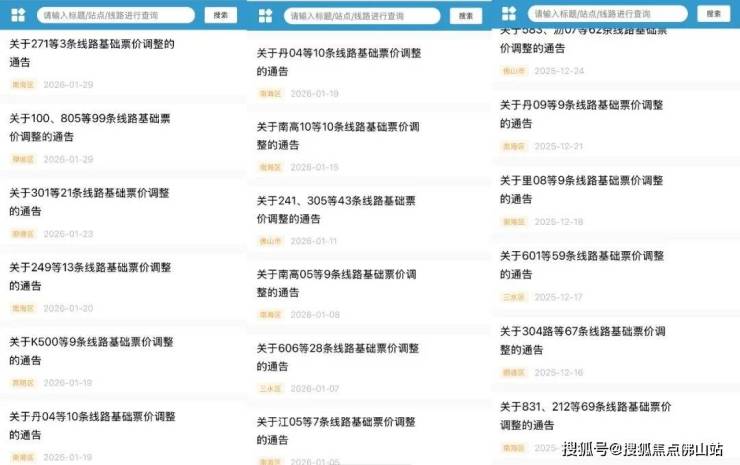Click date 2025-12-17 under the 601 notice
The width and height of the screenshot is (740, 465).
pos(558,297)
